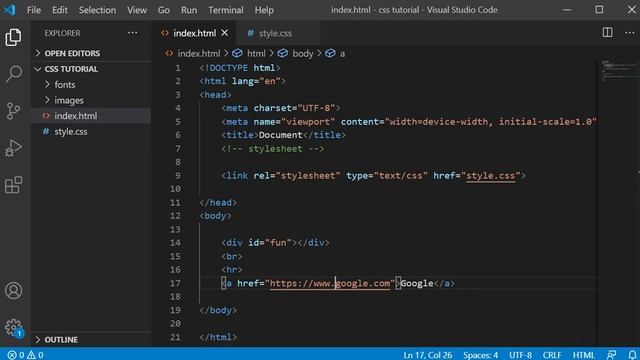Image resolution: width=640 pixels, height=360 pixels.
Task: Expand the fonts folder
Action: tap(91, 84)
